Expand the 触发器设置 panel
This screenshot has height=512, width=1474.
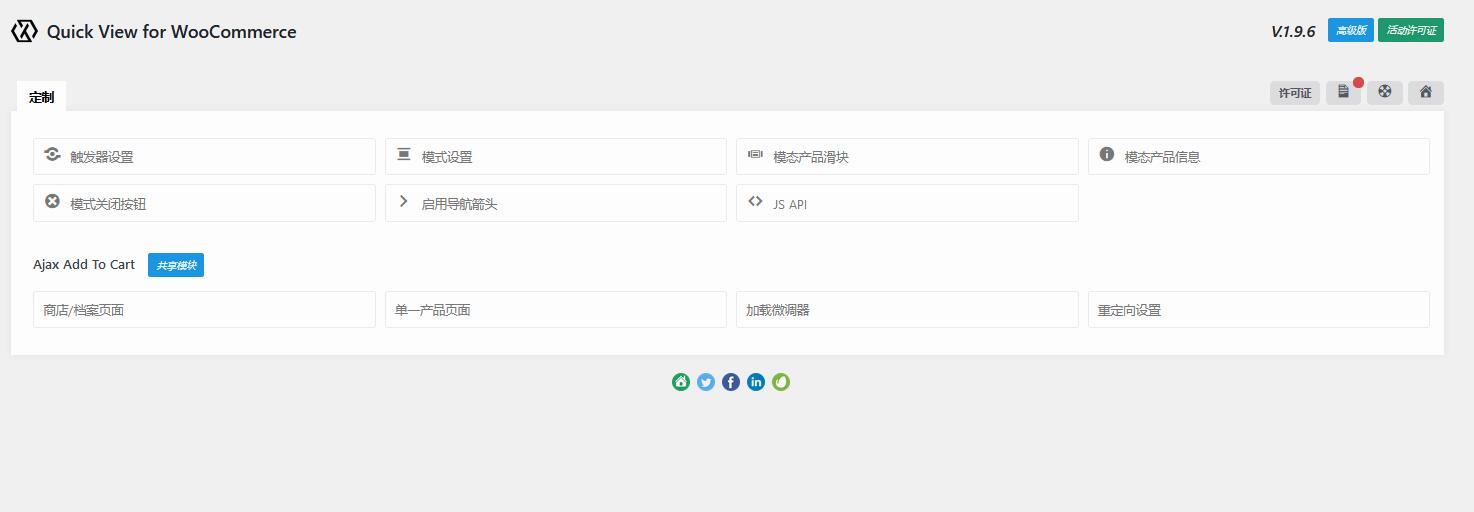point(204,156)
